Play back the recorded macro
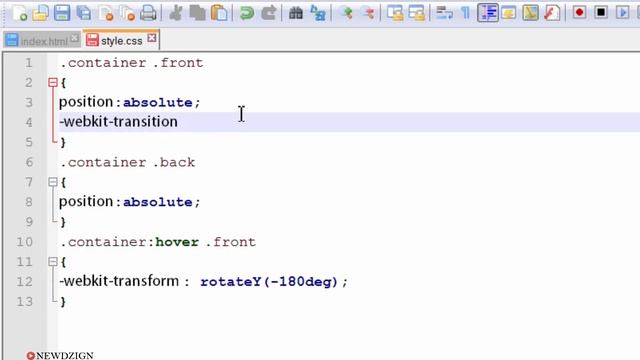Image resolution: width=640 pixels, height=360 pixels. (622, 13)
